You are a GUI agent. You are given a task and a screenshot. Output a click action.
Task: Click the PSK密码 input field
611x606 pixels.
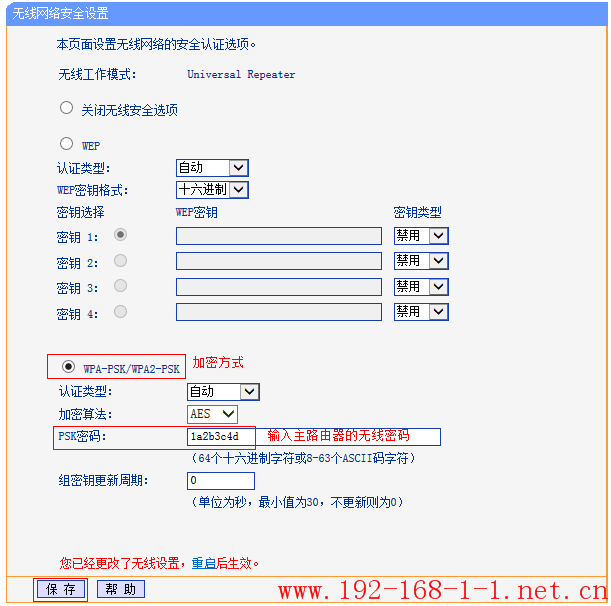click(x=314, y=437)
